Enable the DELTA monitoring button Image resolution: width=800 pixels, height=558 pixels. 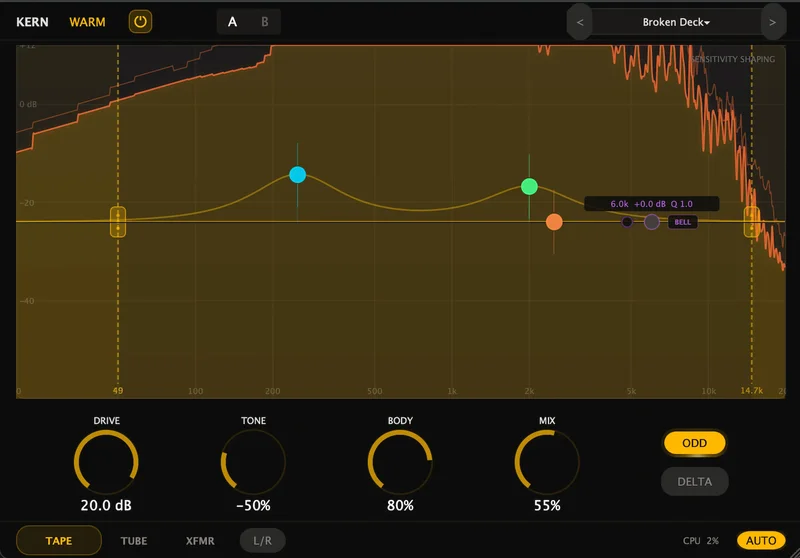point(694,481)
